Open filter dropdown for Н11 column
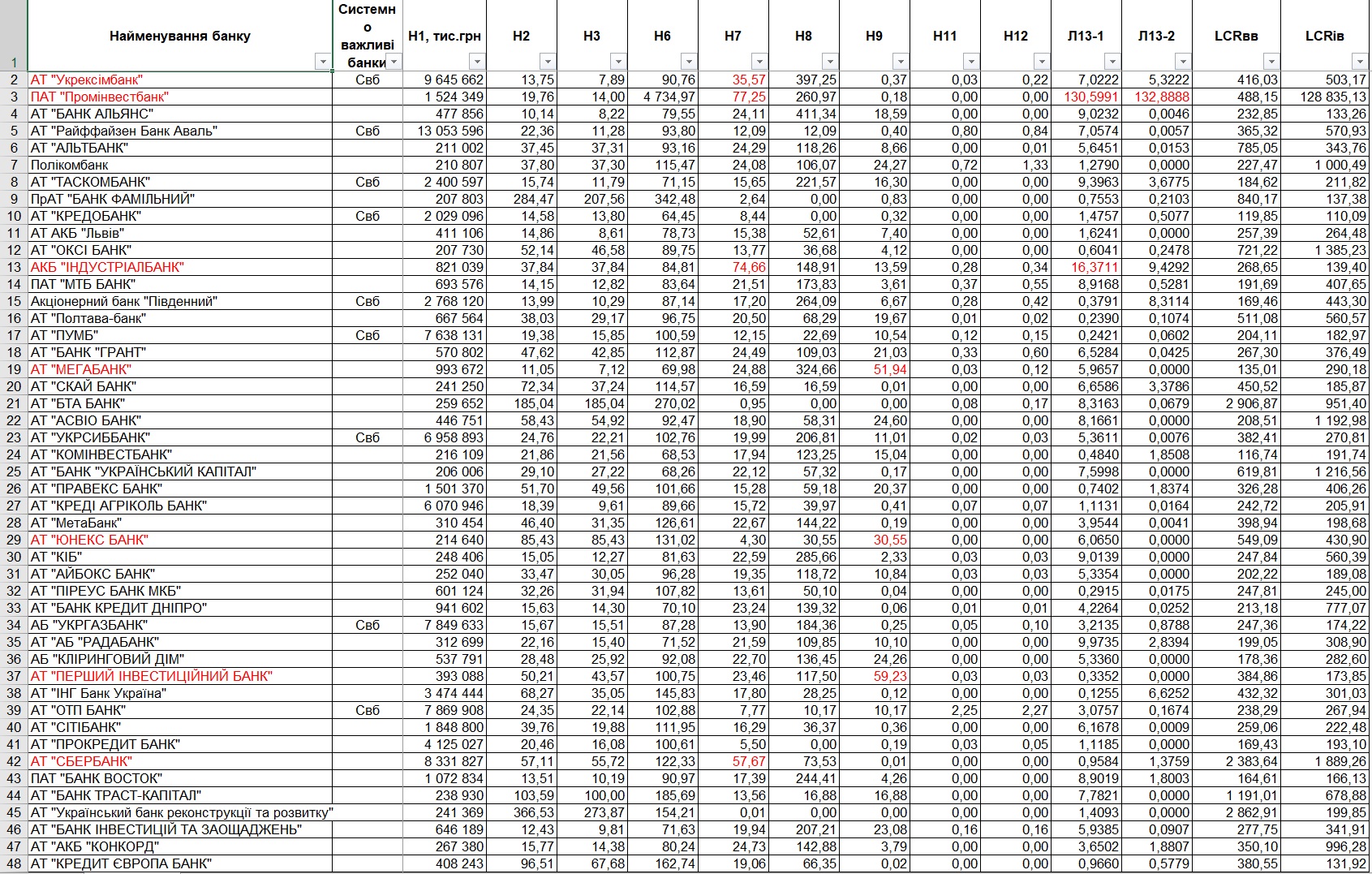The image size is (1372, 874). click(x=971, y=62)
